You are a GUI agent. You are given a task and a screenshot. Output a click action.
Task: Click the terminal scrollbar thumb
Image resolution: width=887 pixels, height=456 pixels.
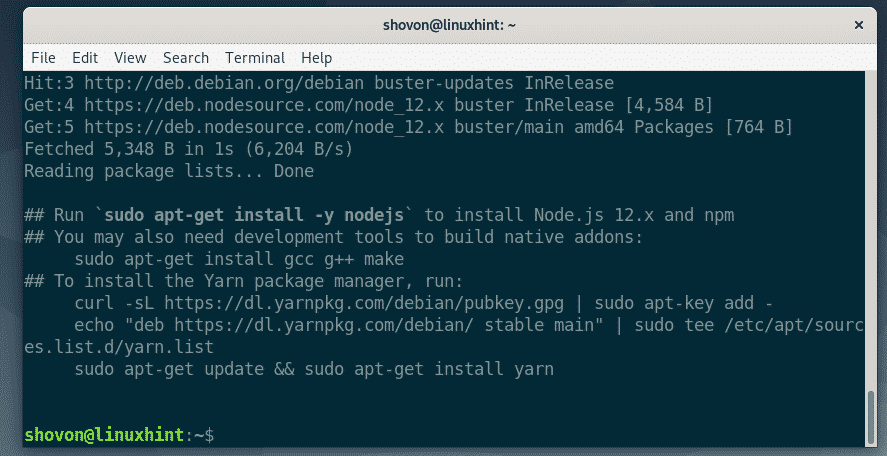tap(870, 421)
